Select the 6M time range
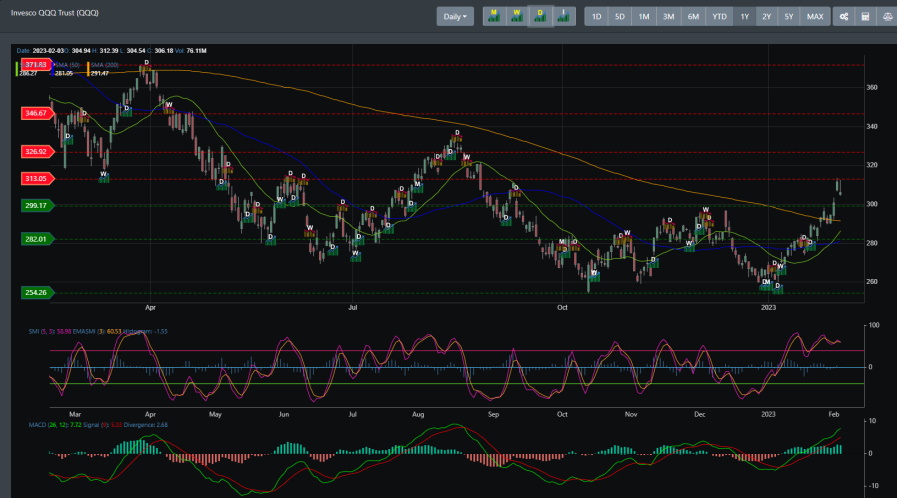Screen dimensions: 897x498 tap(693, 17)
